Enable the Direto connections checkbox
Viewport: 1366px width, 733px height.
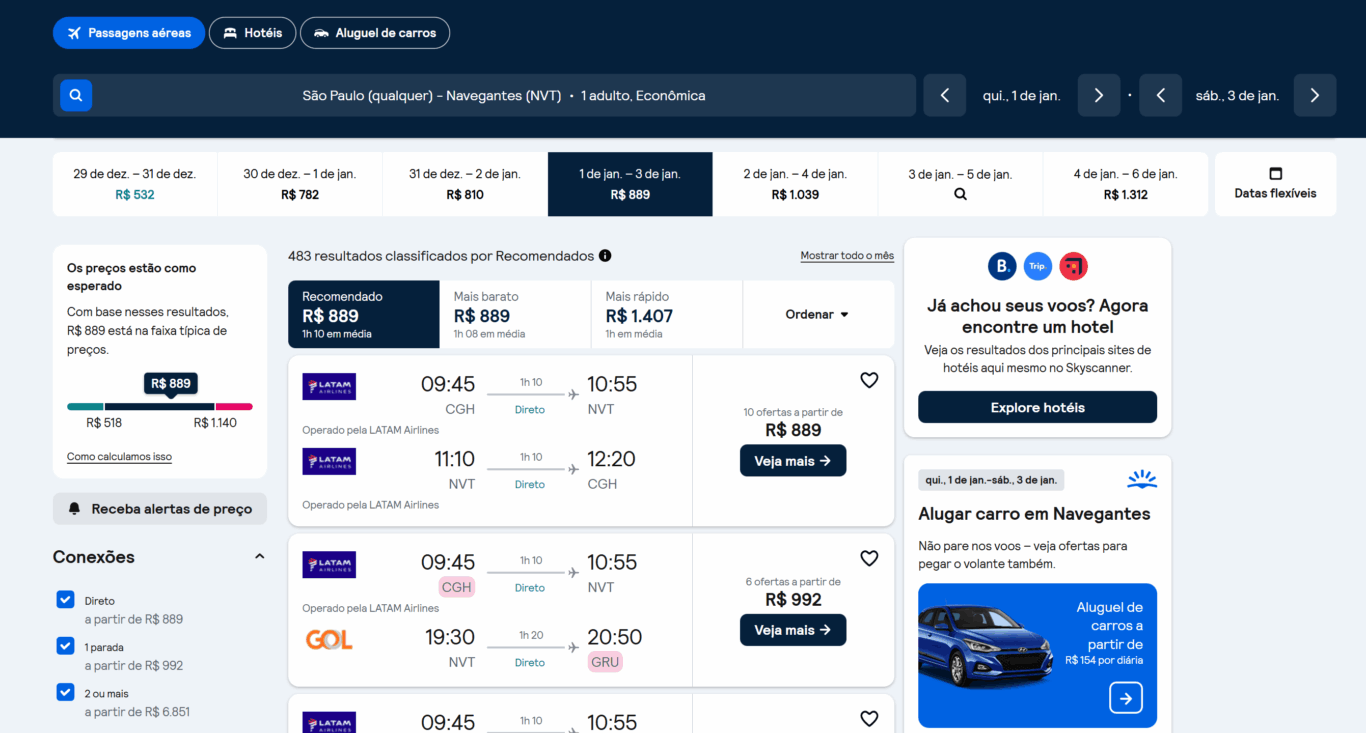[65, 599]
